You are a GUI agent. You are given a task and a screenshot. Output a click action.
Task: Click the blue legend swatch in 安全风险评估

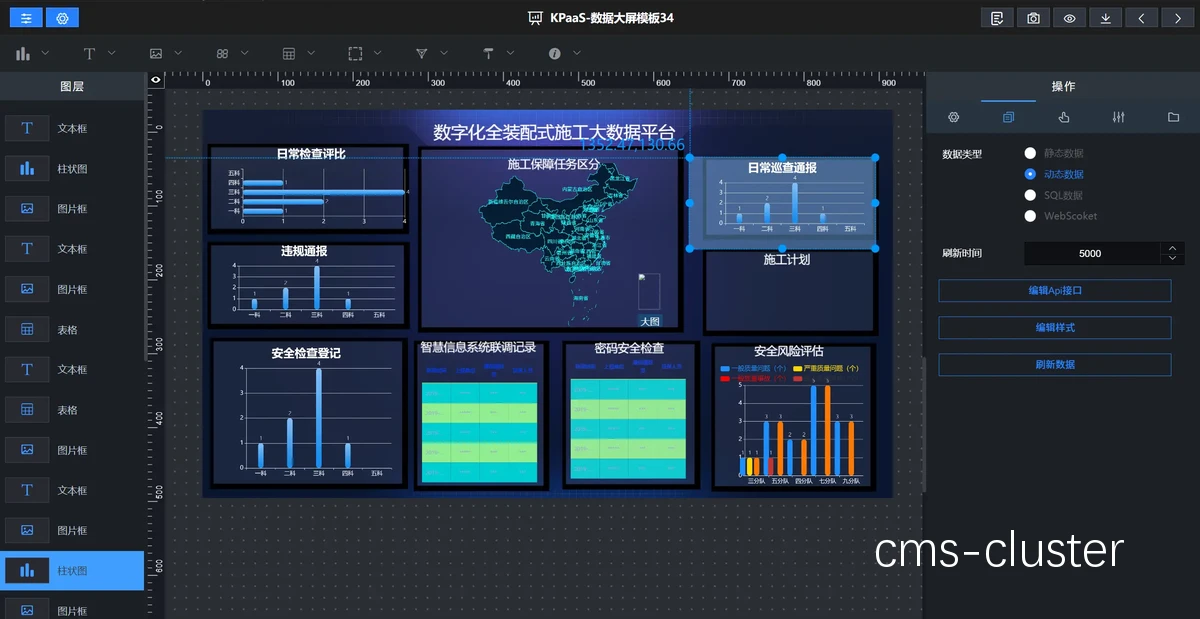click(x=726, y=369)
